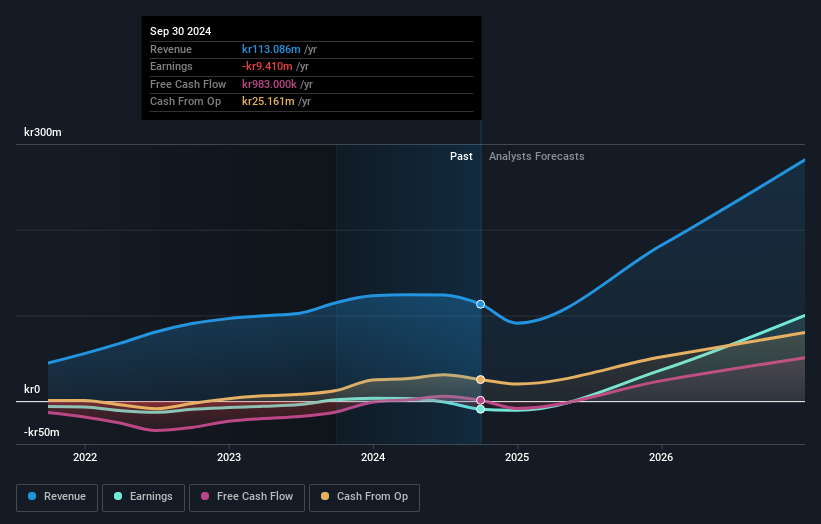The width and height of the screenshot is (821, 524).
Task: Click the 2023 x-axis label
Action: point(229,457)
